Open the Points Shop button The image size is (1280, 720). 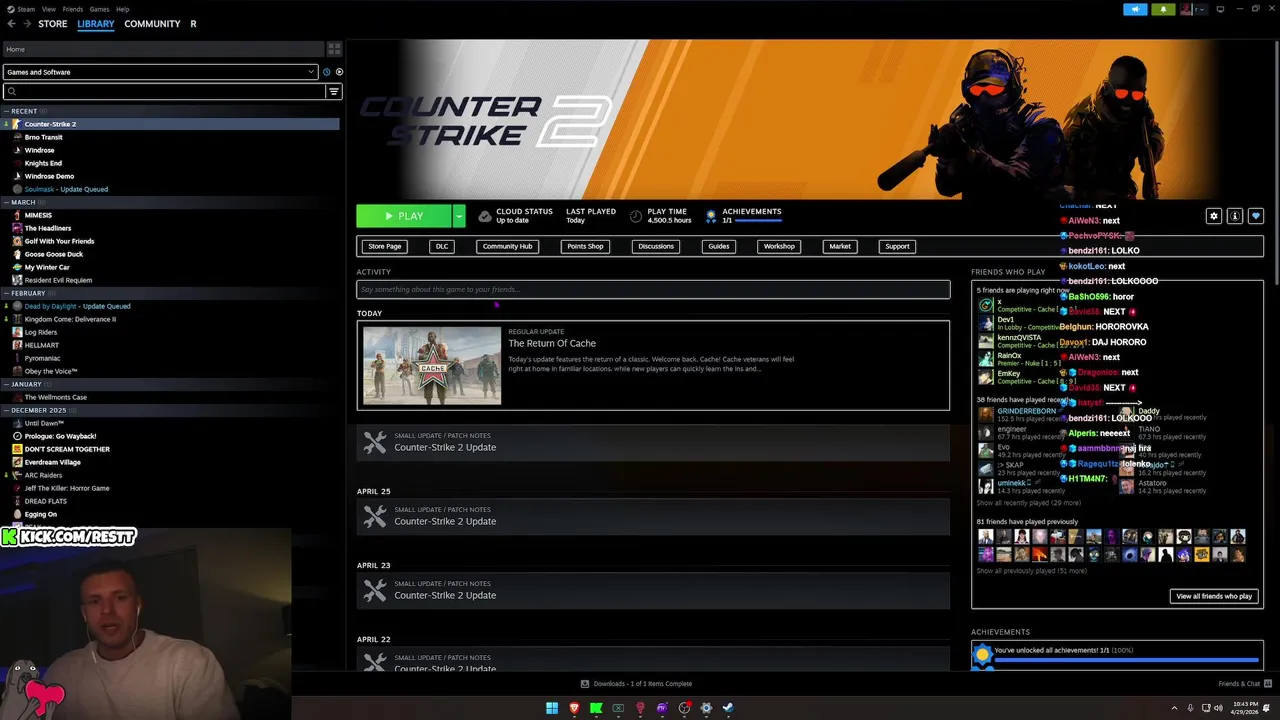(x=585, y=246)
